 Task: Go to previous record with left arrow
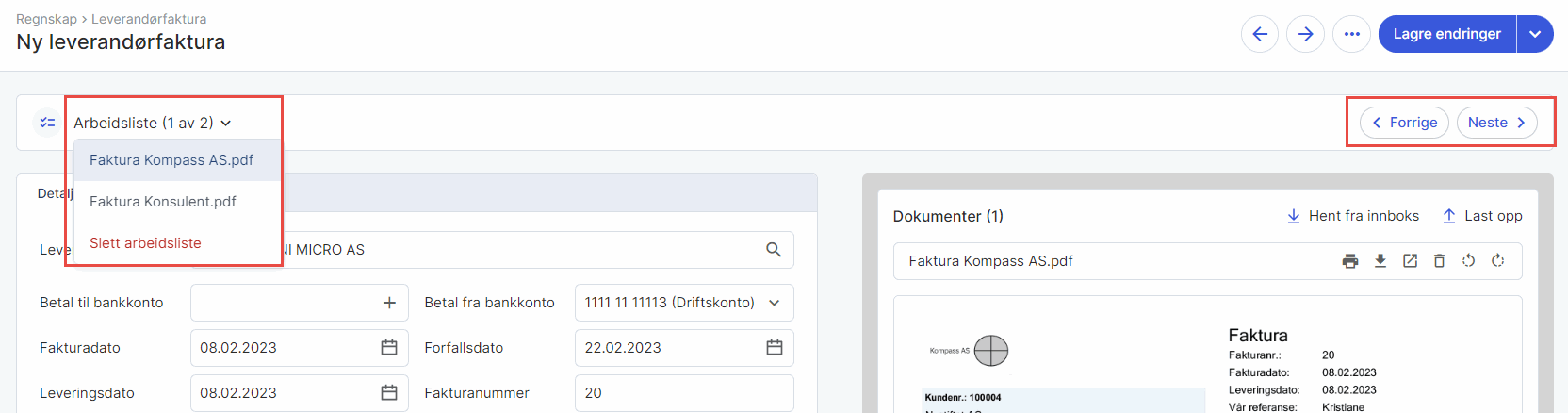coord(1260,34)
